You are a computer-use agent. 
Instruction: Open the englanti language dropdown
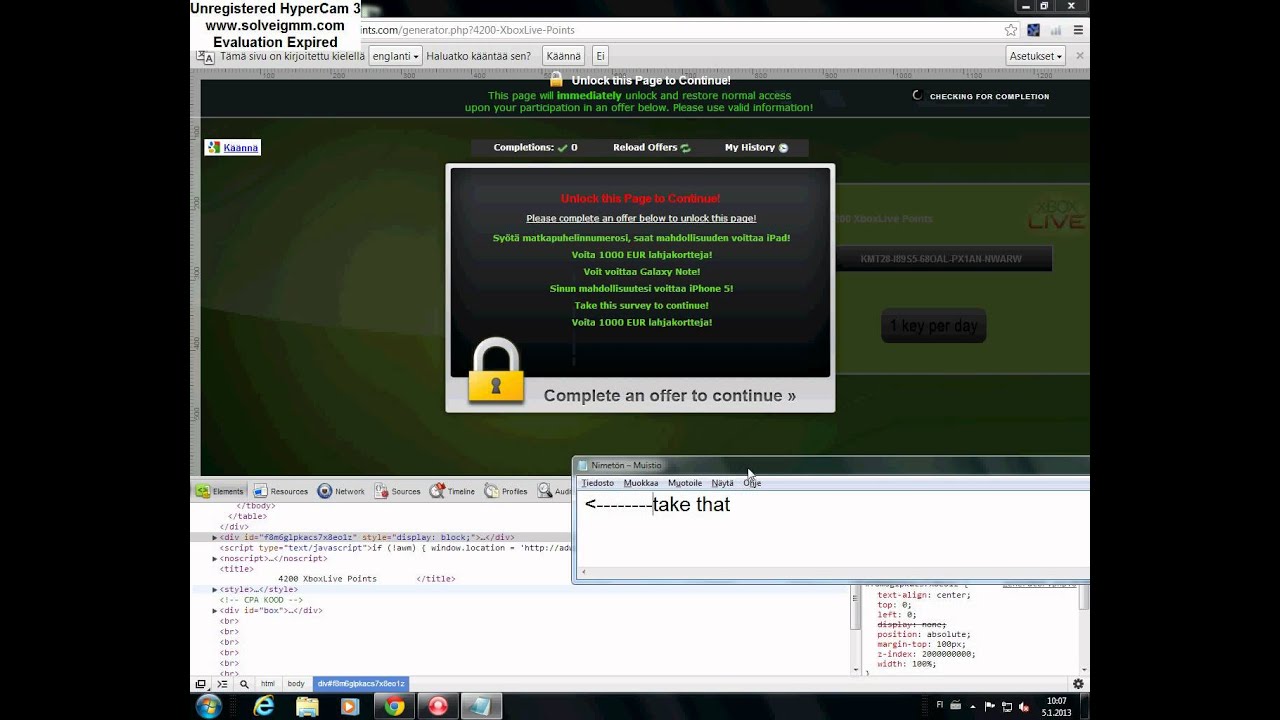(395, 56)
